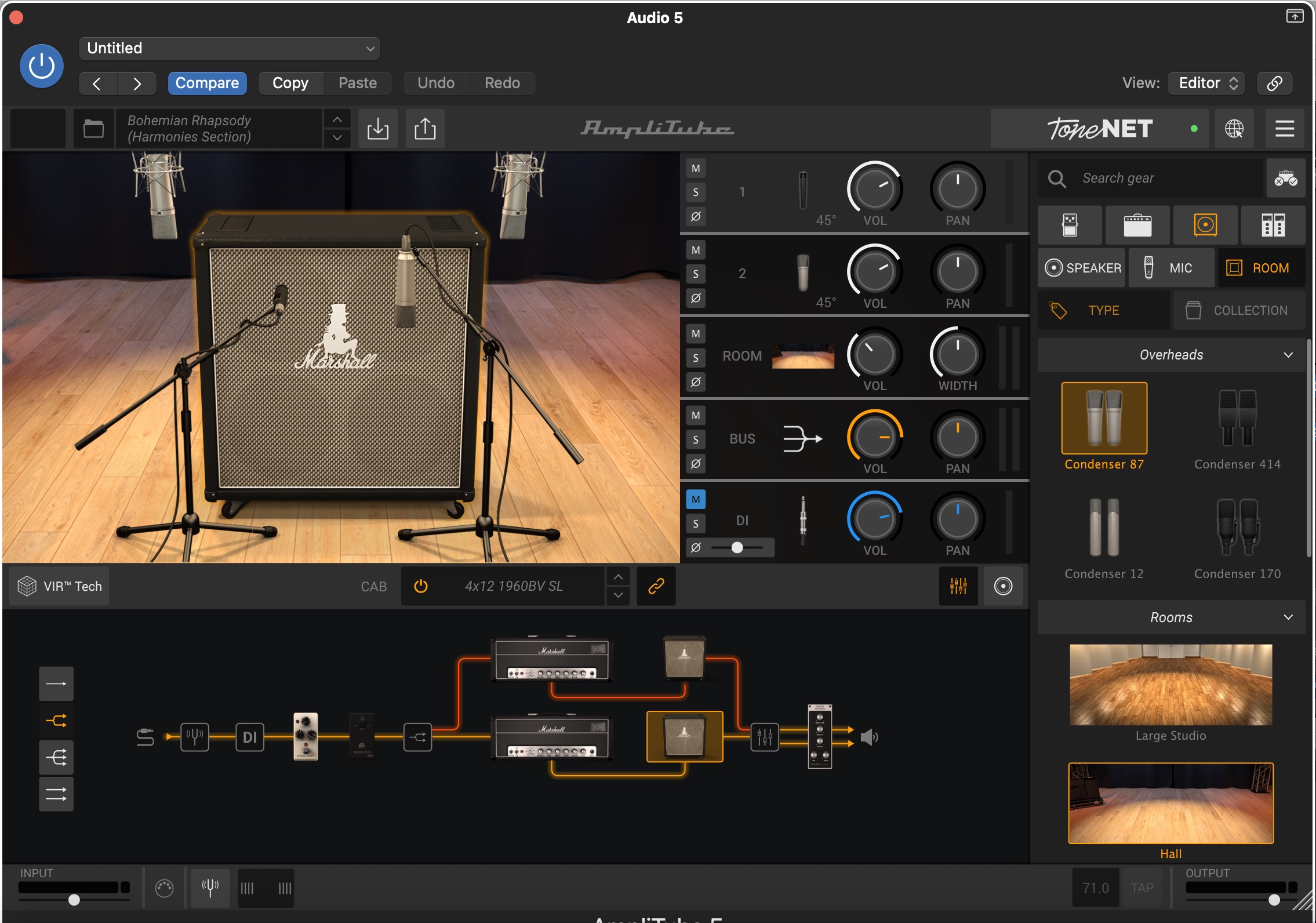Open the Untitled preset dropdown
The image size is (1316, 923).
(230, 49)
